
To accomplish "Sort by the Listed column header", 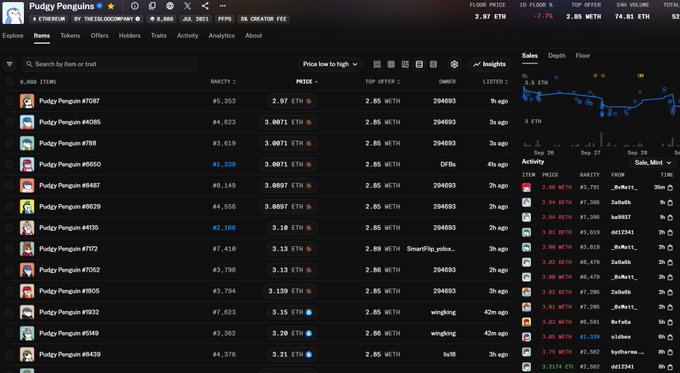I will pyautogui.click(x=495, y=82).
